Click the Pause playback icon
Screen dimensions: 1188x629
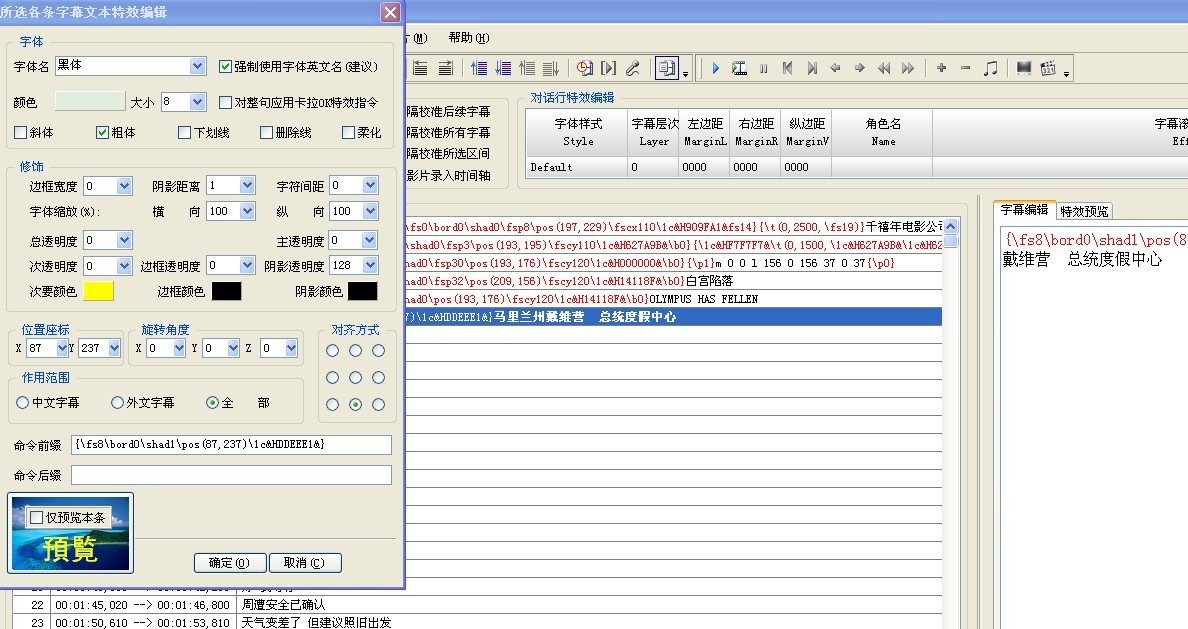763,68
